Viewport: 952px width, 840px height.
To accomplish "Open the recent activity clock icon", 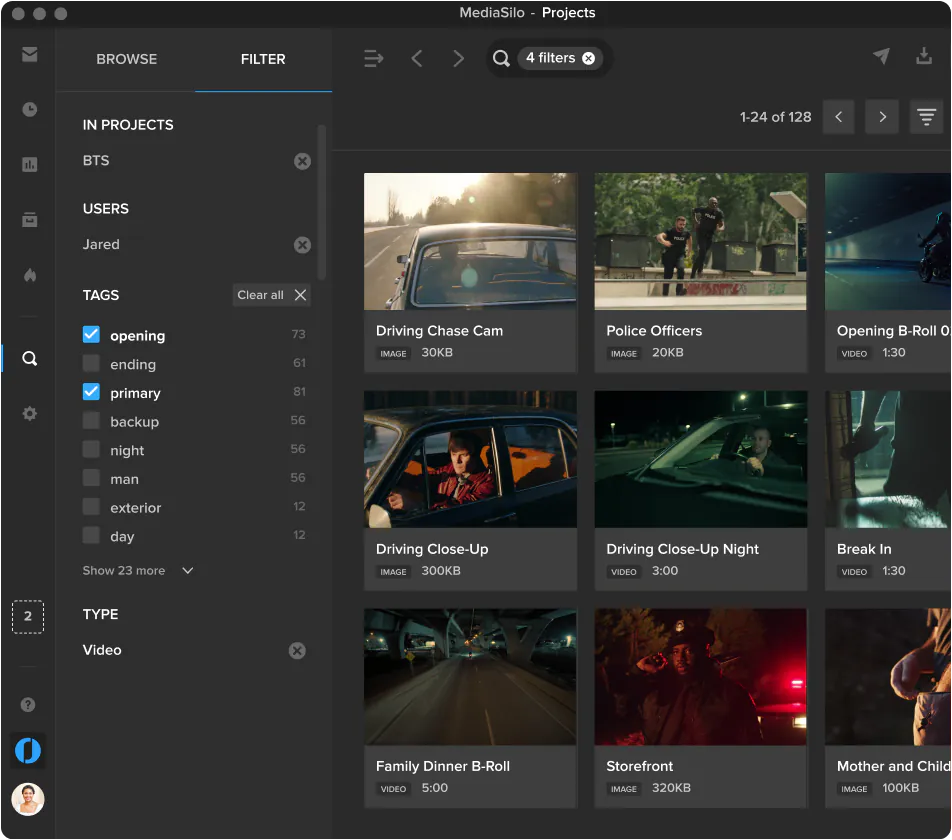I will coord(29,110).
